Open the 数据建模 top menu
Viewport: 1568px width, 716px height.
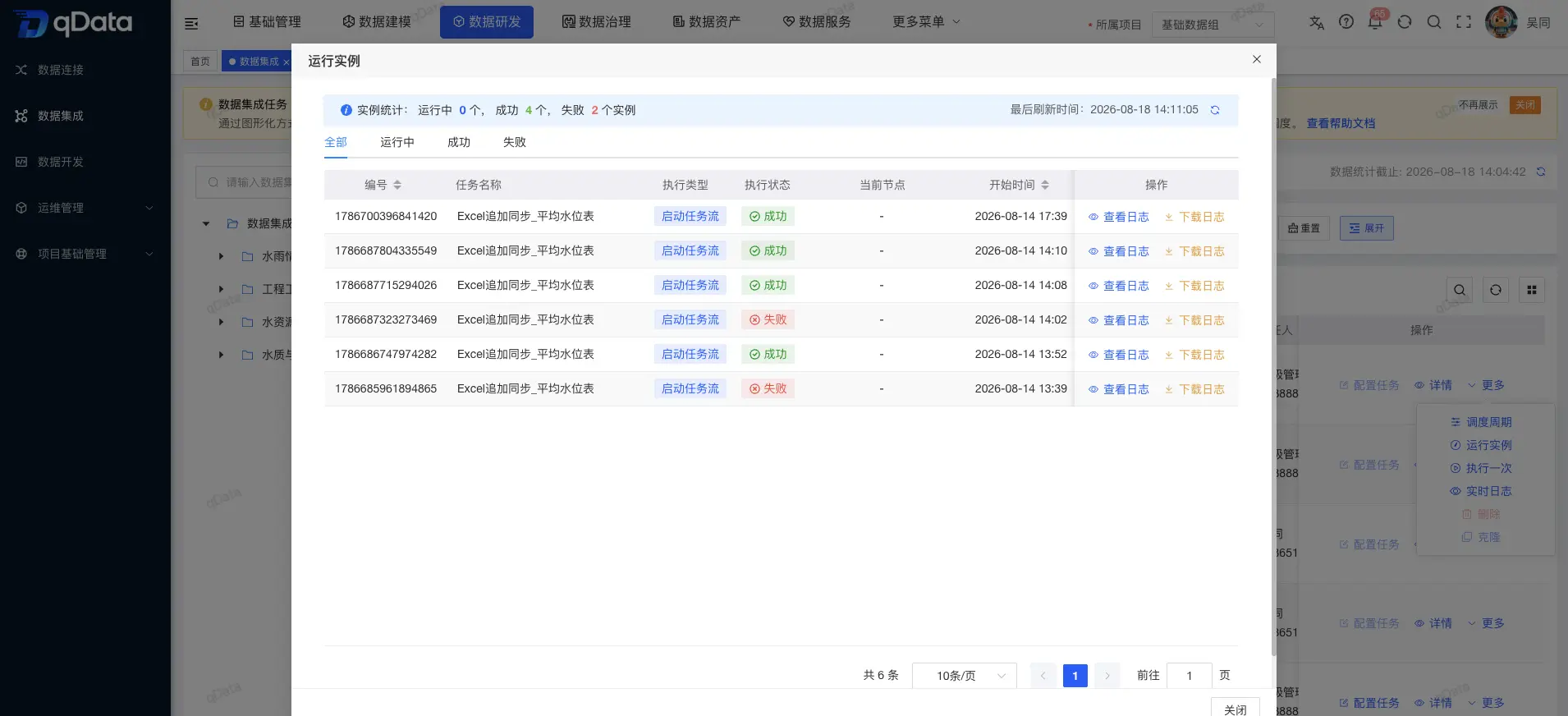tap(377, 22)
